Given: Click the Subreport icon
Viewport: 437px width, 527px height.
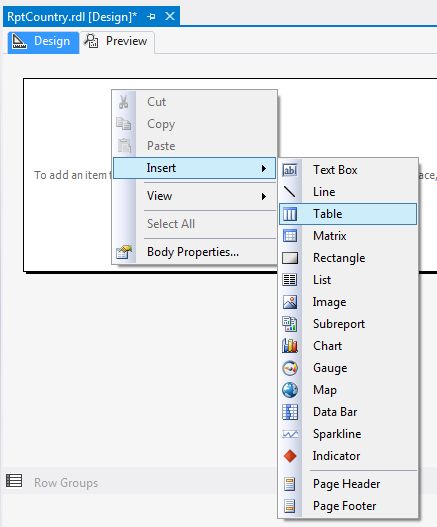Looking at the screenshot, I should 289,324.
